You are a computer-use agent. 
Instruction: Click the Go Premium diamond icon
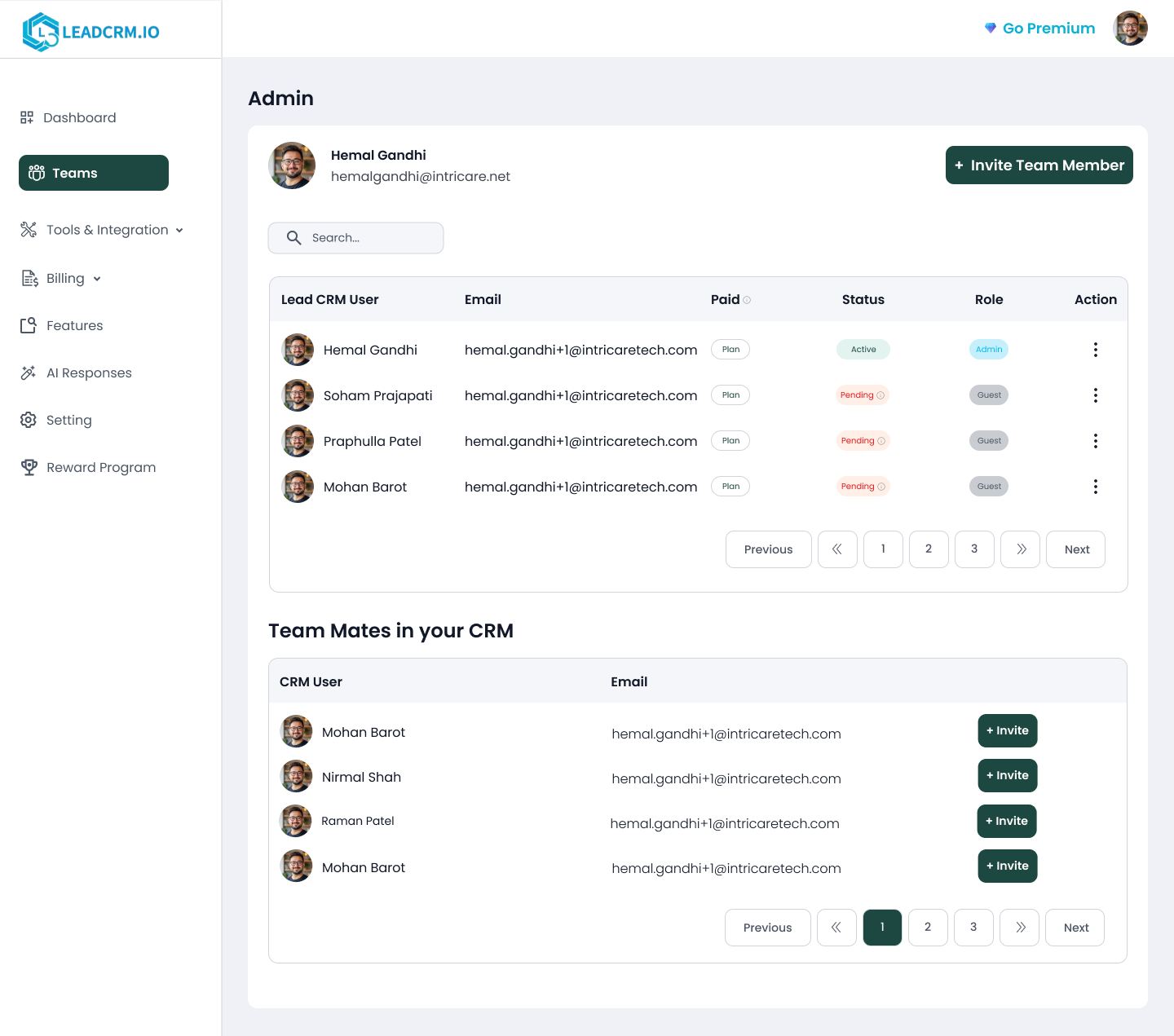click(990, 28)
